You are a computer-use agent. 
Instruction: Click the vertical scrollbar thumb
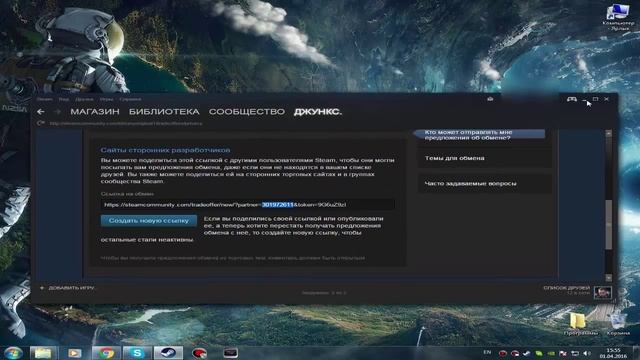click(609, 224)
